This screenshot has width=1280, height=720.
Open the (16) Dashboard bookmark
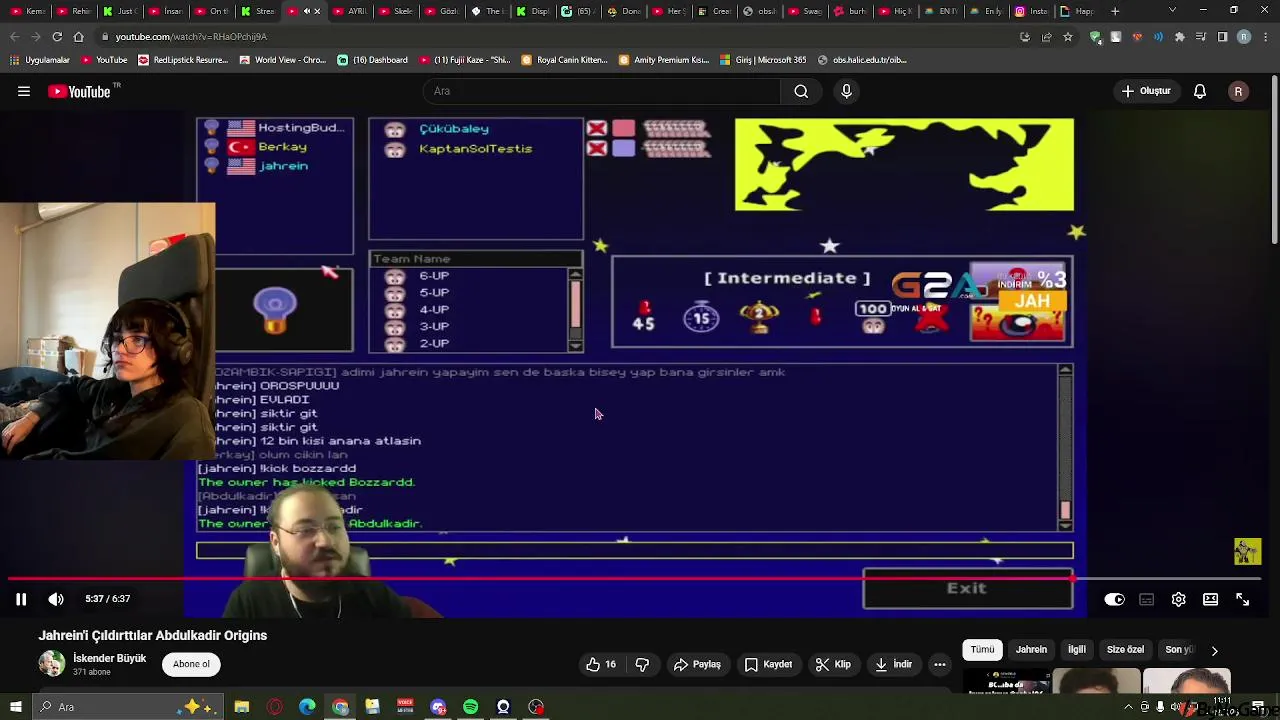click(372, 60)
